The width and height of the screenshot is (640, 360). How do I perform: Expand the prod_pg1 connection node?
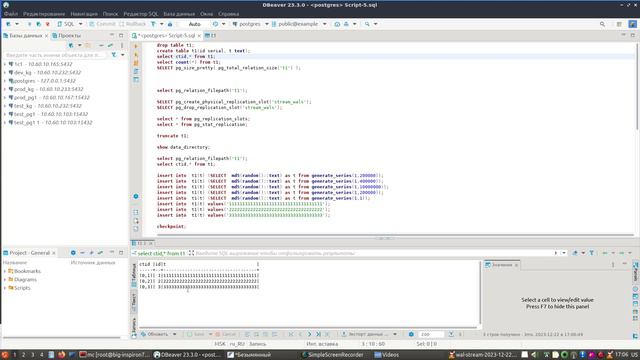point(5,98)
